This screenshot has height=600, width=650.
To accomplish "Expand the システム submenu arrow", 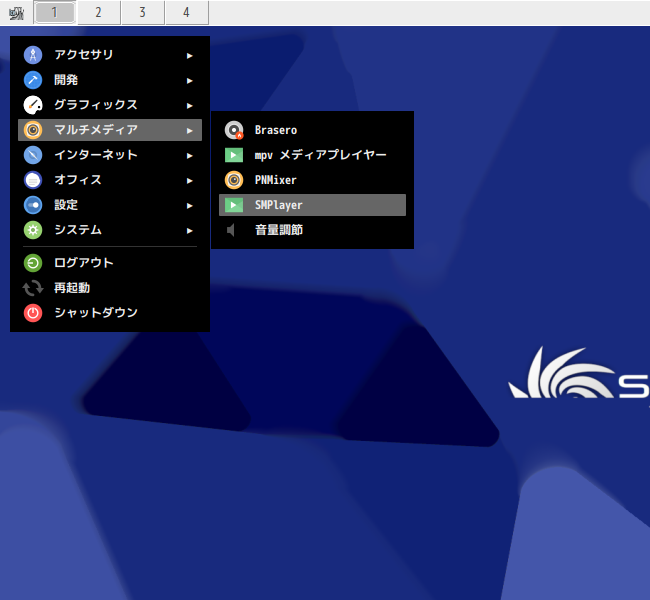I will [189, 231].
